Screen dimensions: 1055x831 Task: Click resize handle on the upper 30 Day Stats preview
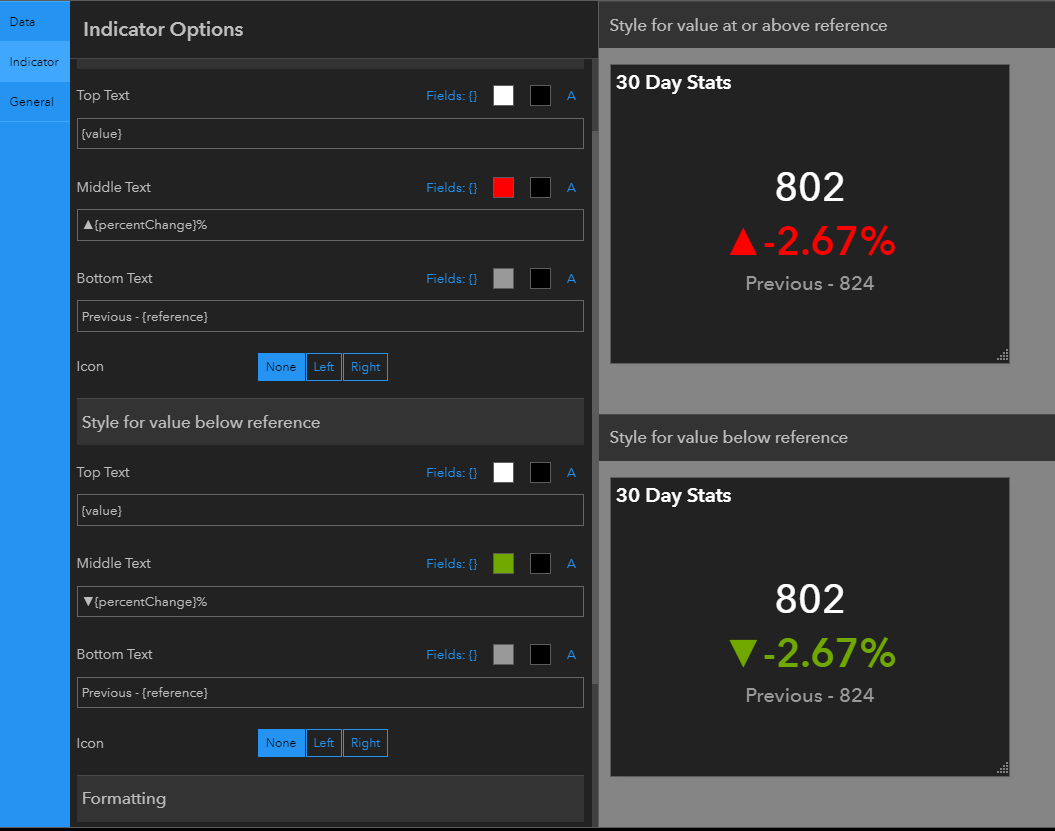pos(1002,354)
